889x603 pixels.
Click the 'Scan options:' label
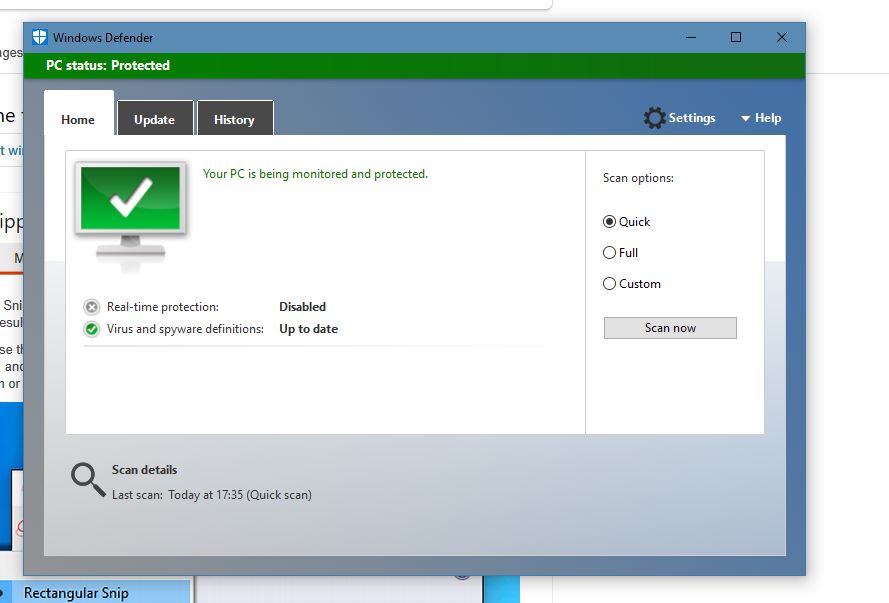(x=638, y=178)
